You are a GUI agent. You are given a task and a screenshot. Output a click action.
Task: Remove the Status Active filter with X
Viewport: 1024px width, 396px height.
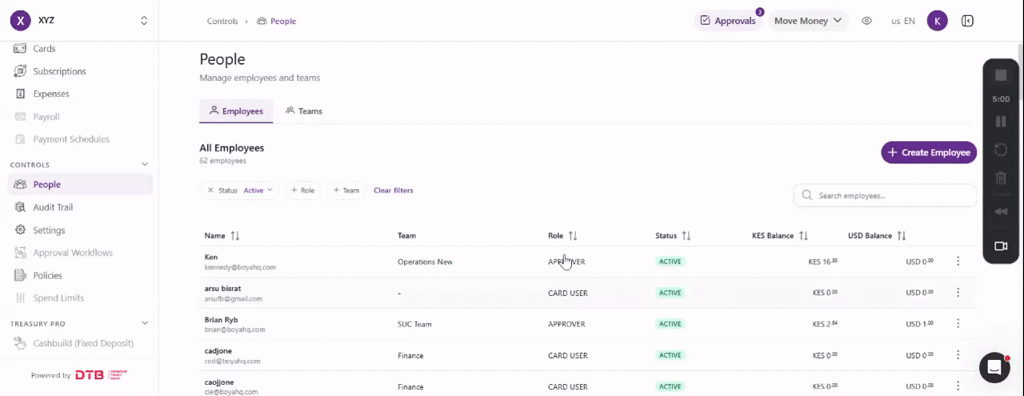click(x=210, y=190)
